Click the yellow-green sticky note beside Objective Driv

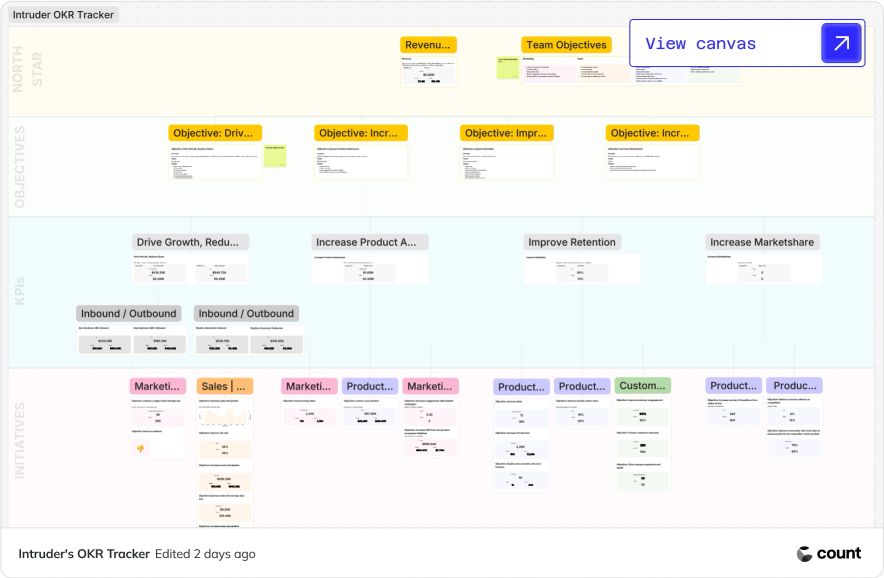tap(275, 156)
